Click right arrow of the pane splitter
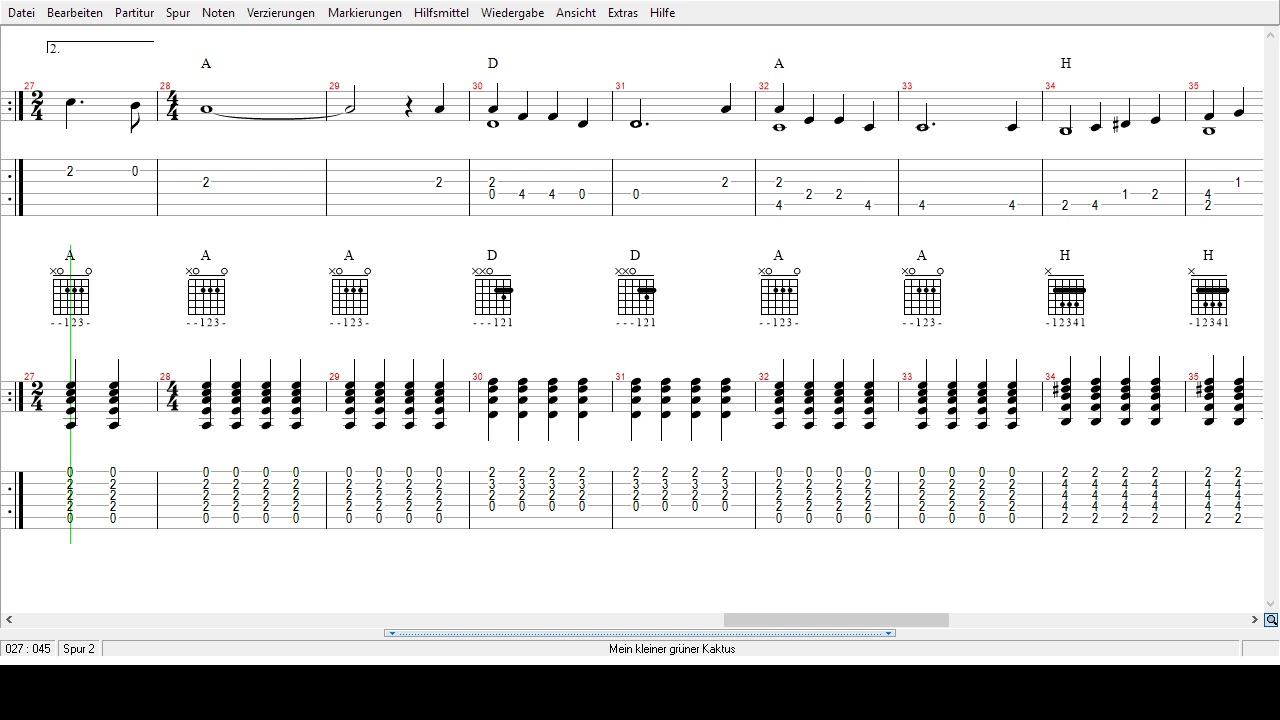Image resolution: width=1280 pixels, height=720 pixels. click(888, 633)
